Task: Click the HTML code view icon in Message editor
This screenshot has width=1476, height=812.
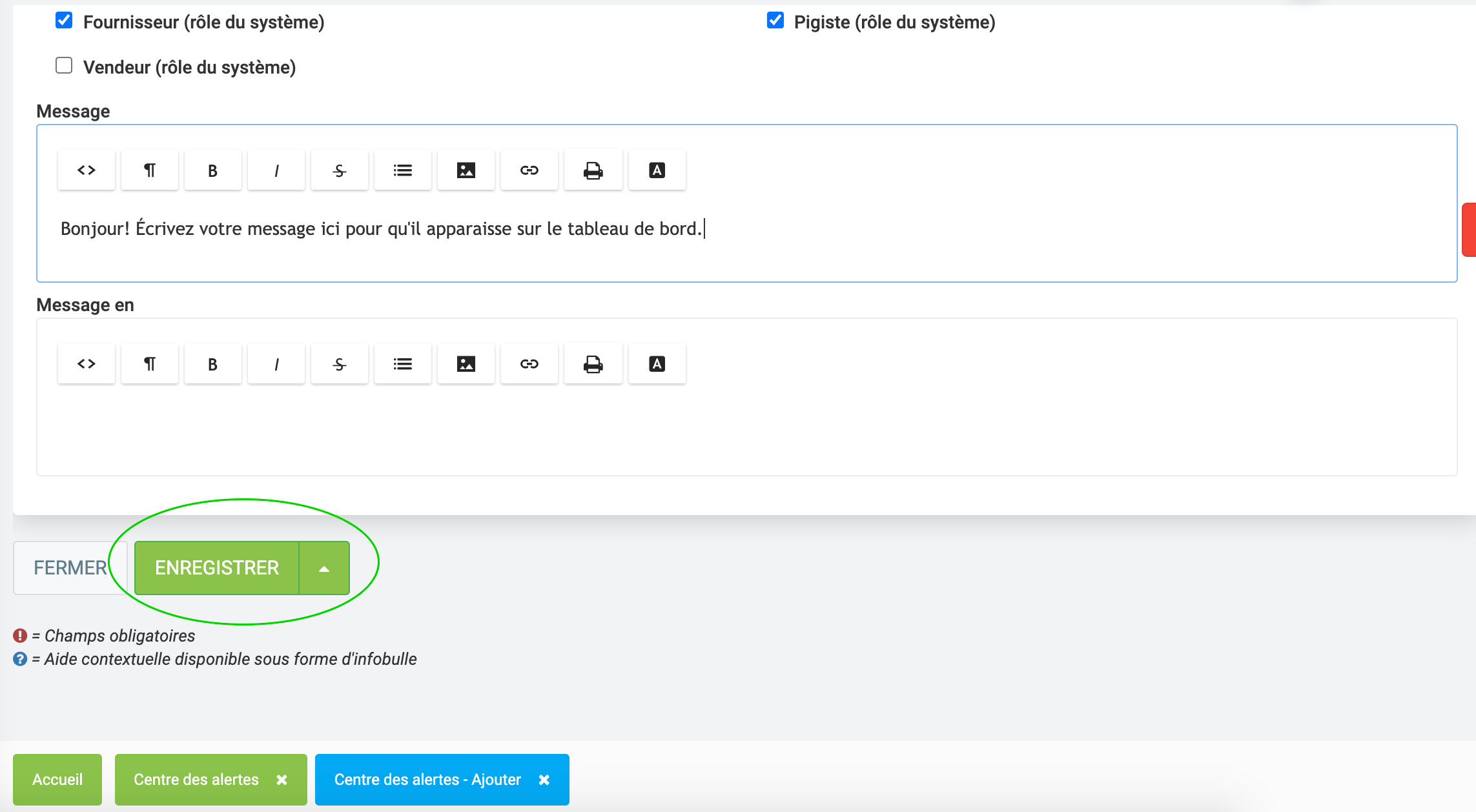Action: [x=87, y=170]
